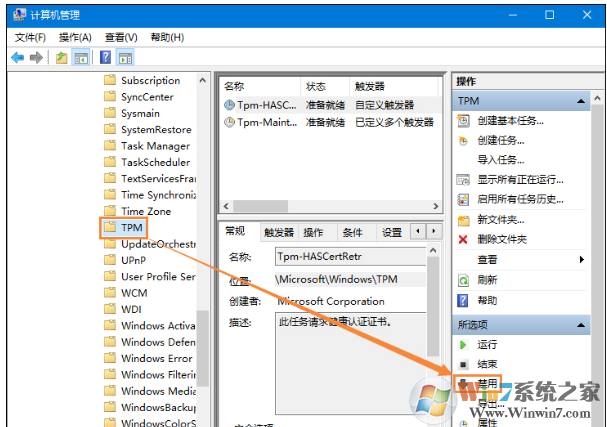Click 删除文件夹 action link
This screenshot has height=427, width=607.
point(502,240)
